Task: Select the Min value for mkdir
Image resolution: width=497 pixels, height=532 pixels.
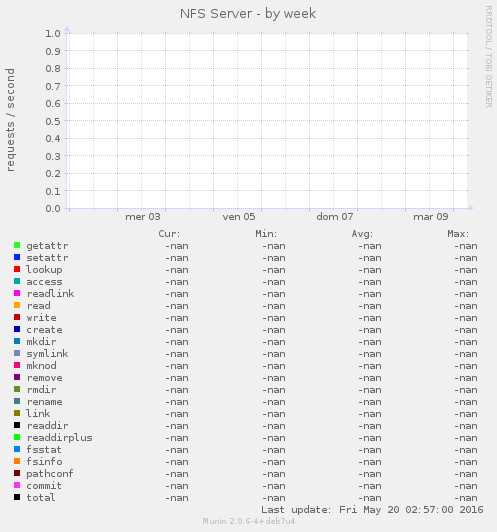Action: pos(273,342)
